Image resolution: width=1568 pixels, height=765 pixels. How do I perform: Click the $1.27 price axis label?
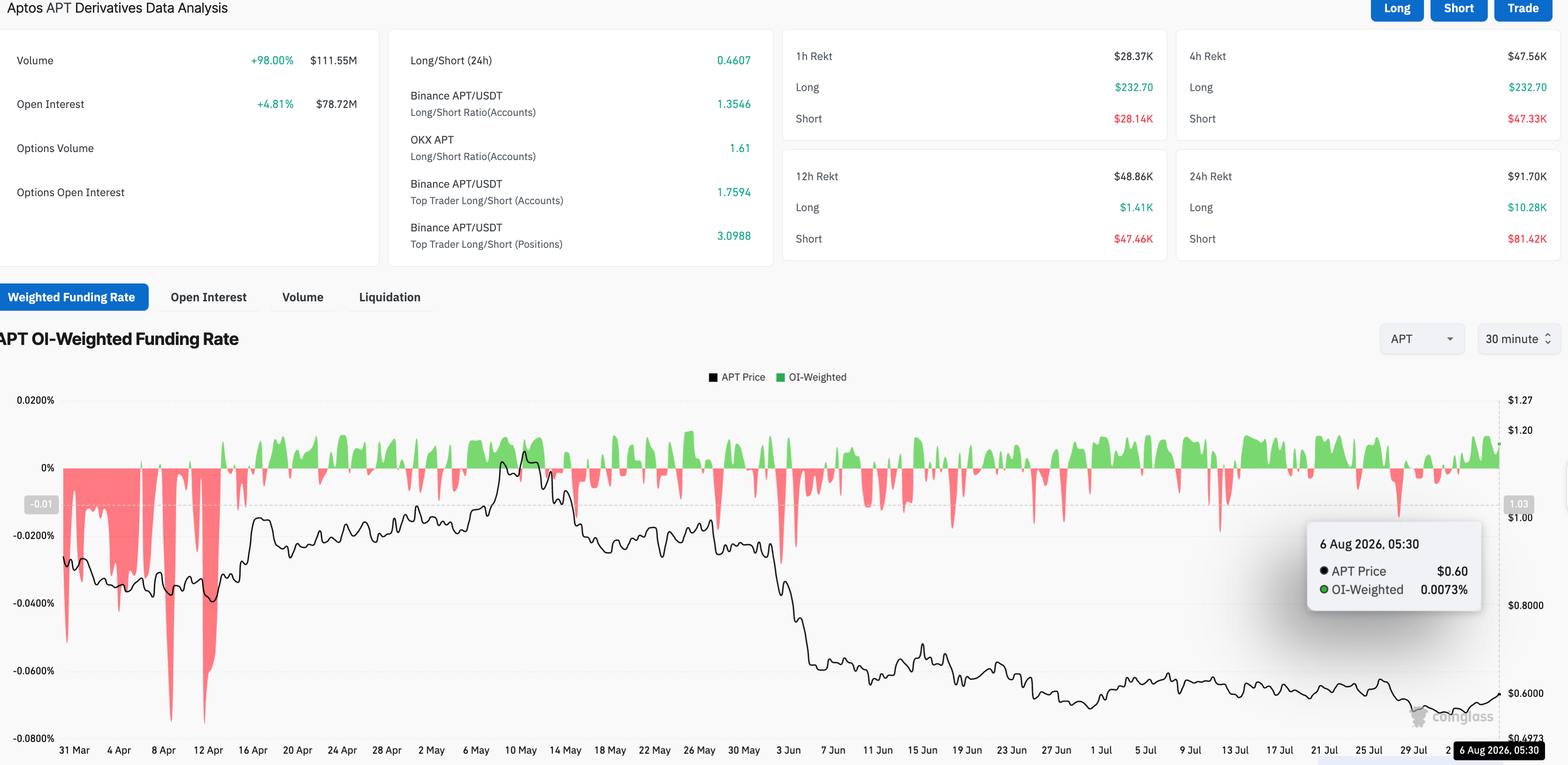tap(1520, 400)
